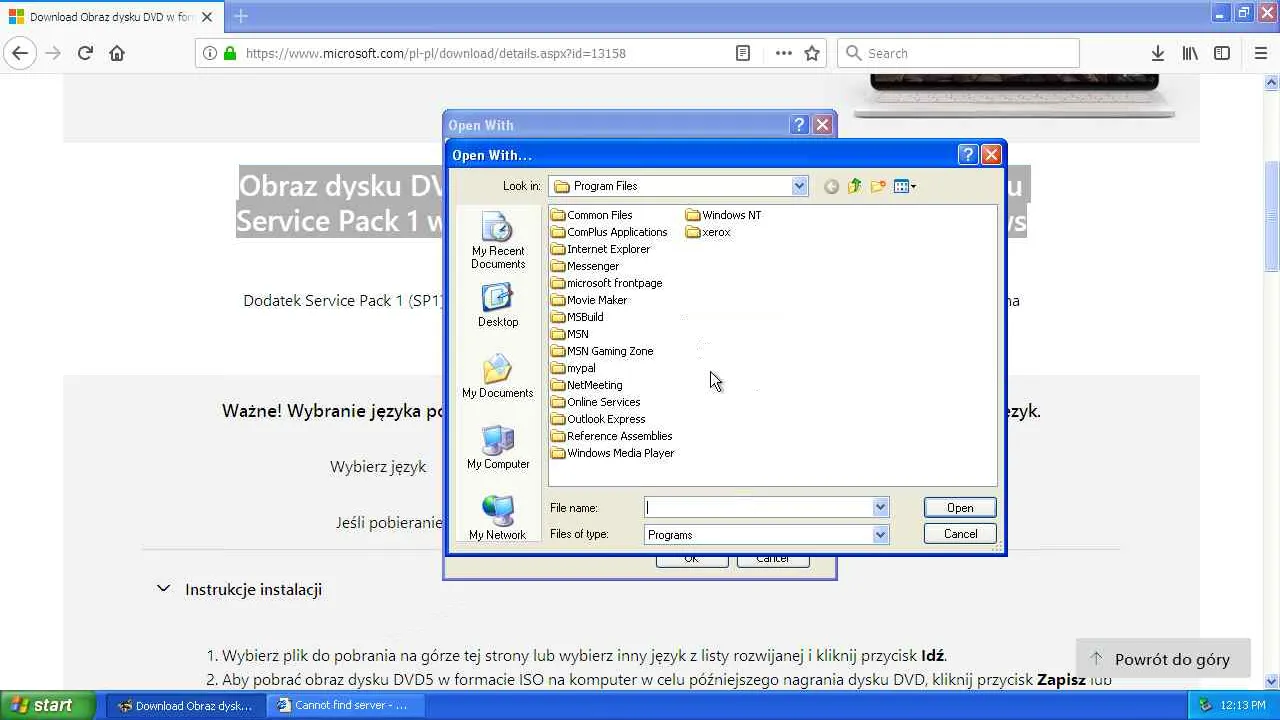
Task: Click the help question mark in Open With dialog
Action: [x=967, y=154]
